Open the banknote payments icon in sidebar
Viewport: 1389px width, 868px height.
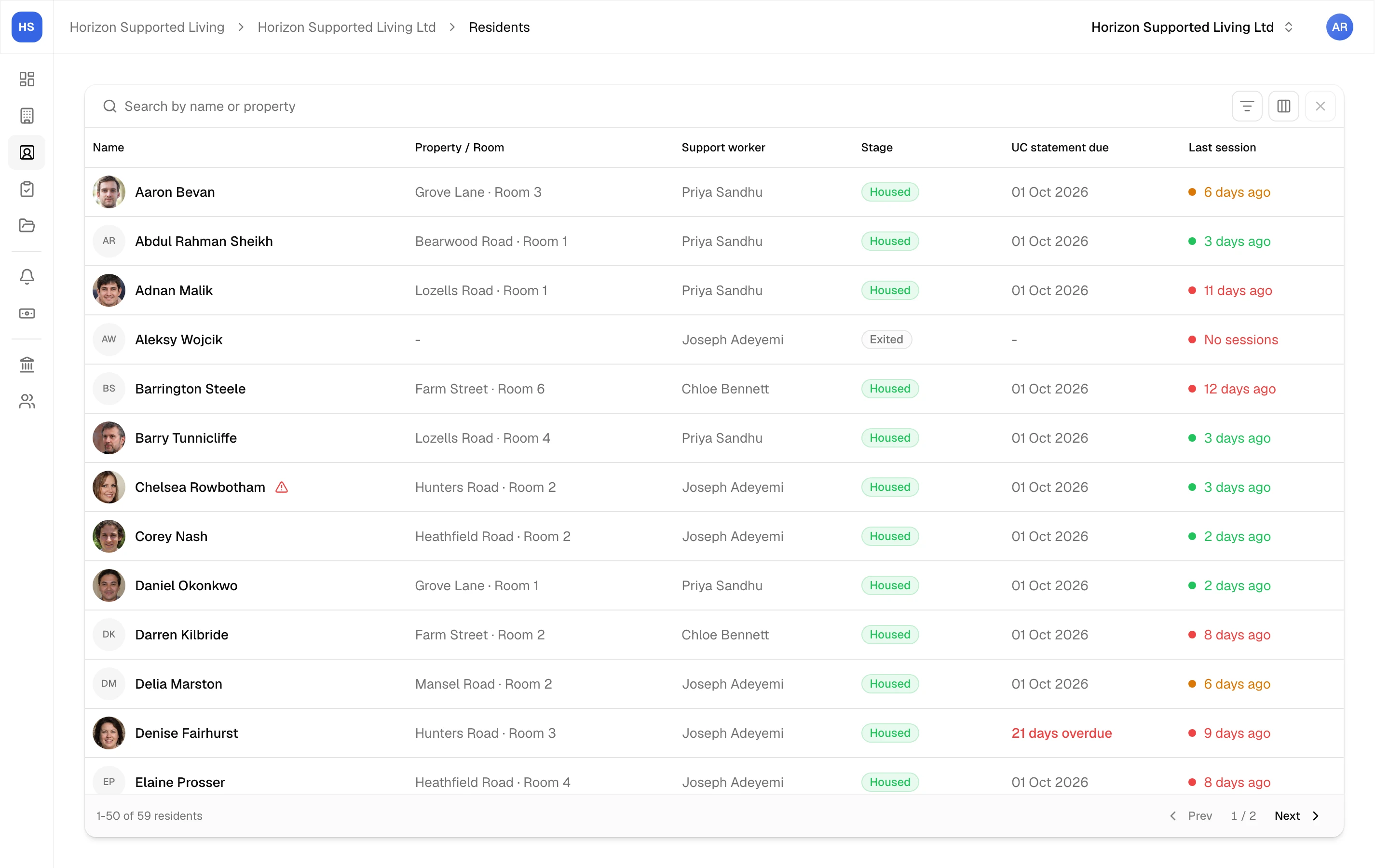click(27, 313)
